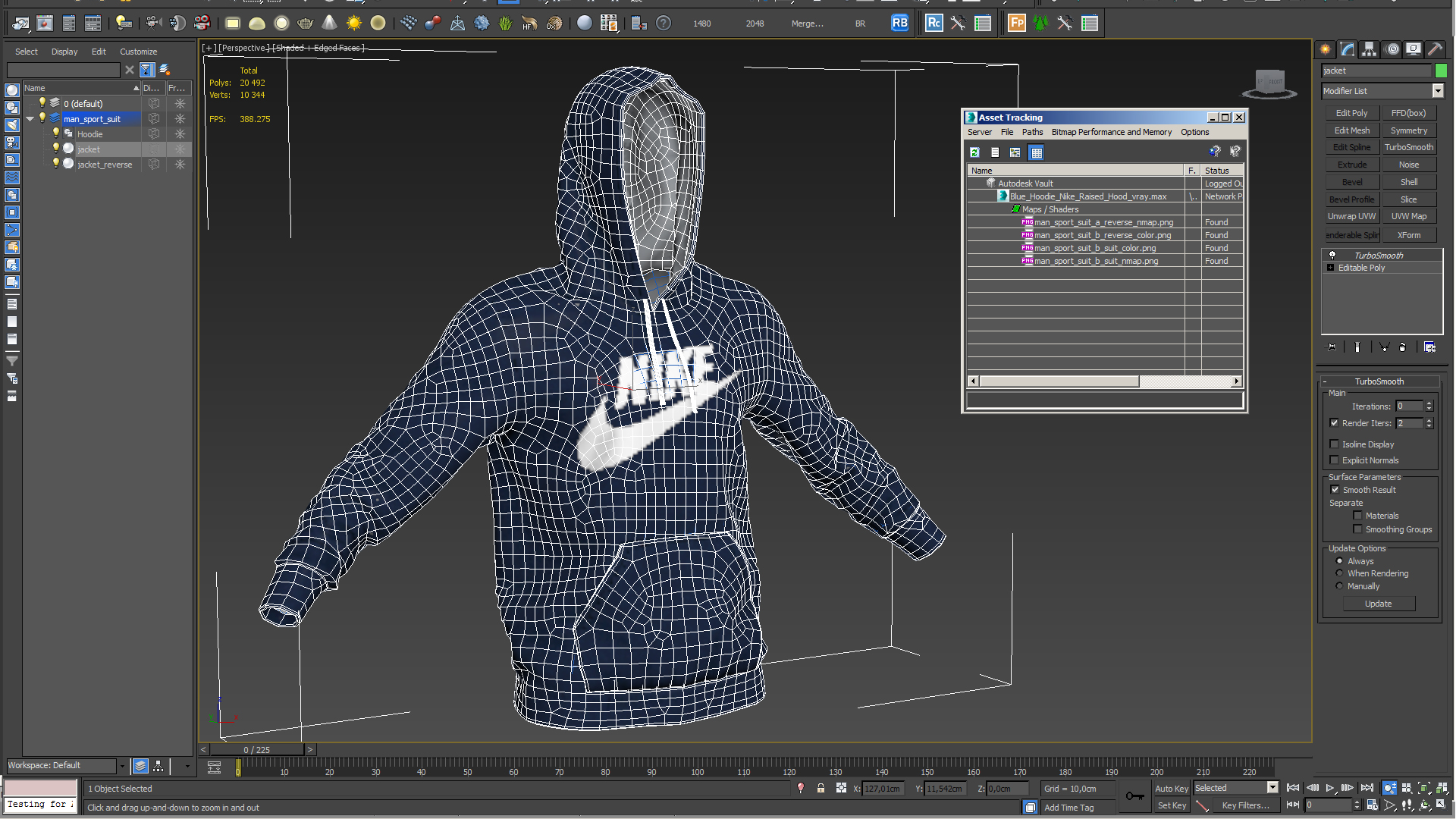Image resolution: width=1456 pixels, height=819 pixels.
Task: Enable the Isoline Display checkbox
Action: (x=1334, y=444)
